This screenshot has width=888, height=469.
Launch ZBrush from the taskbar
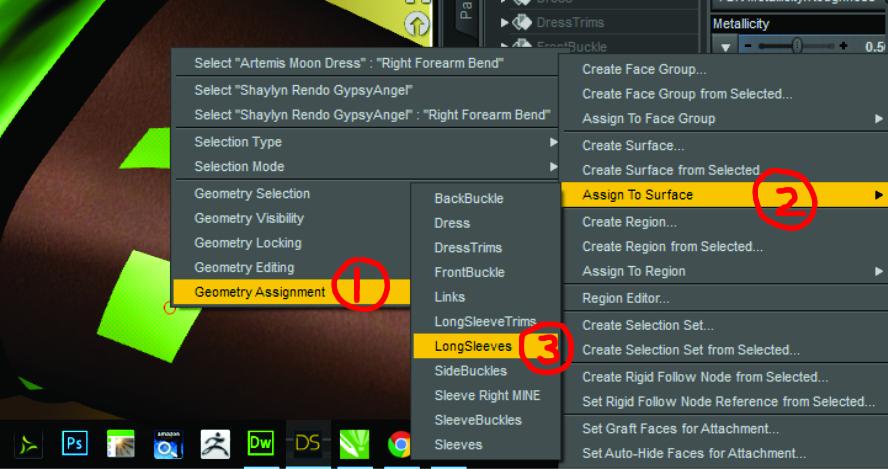(x=215, y=444)
